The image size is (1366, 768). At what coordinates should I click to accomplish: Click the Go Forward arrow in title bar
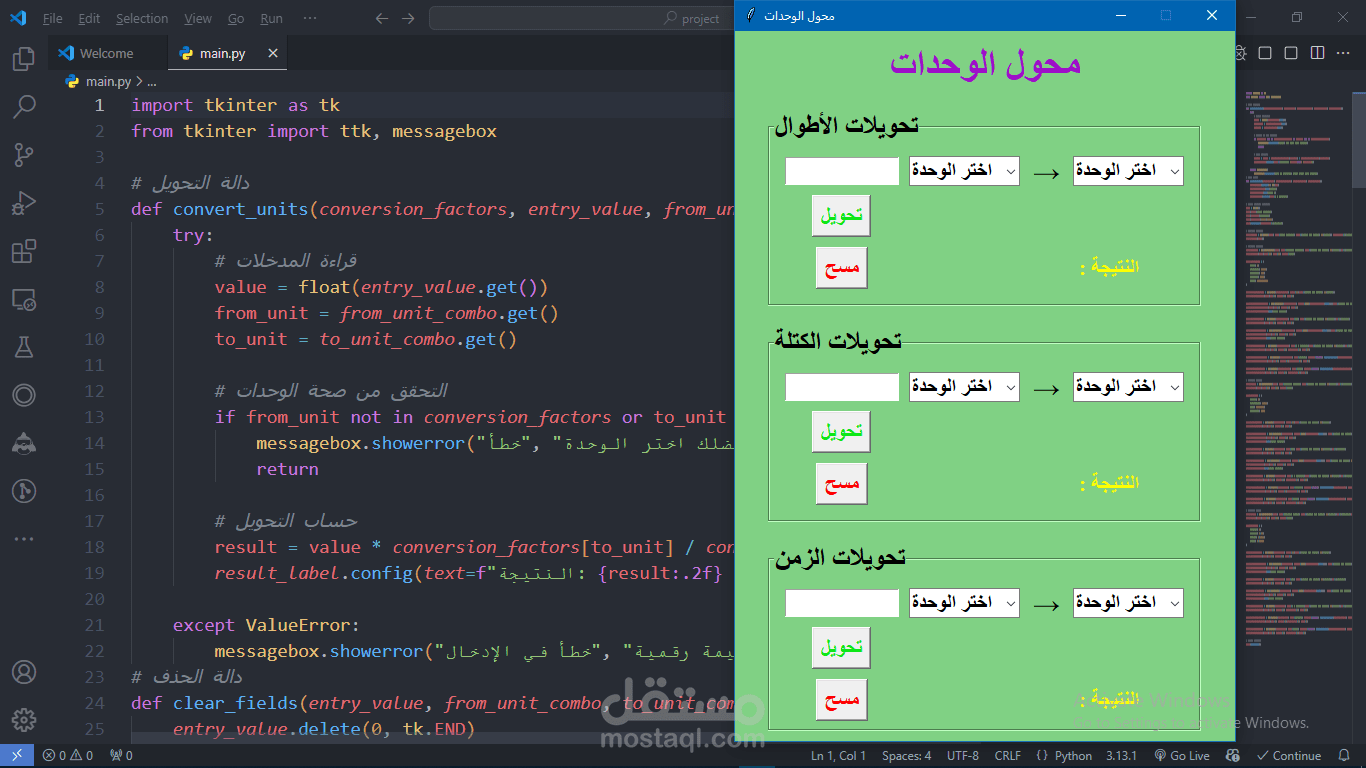[407, 18]
